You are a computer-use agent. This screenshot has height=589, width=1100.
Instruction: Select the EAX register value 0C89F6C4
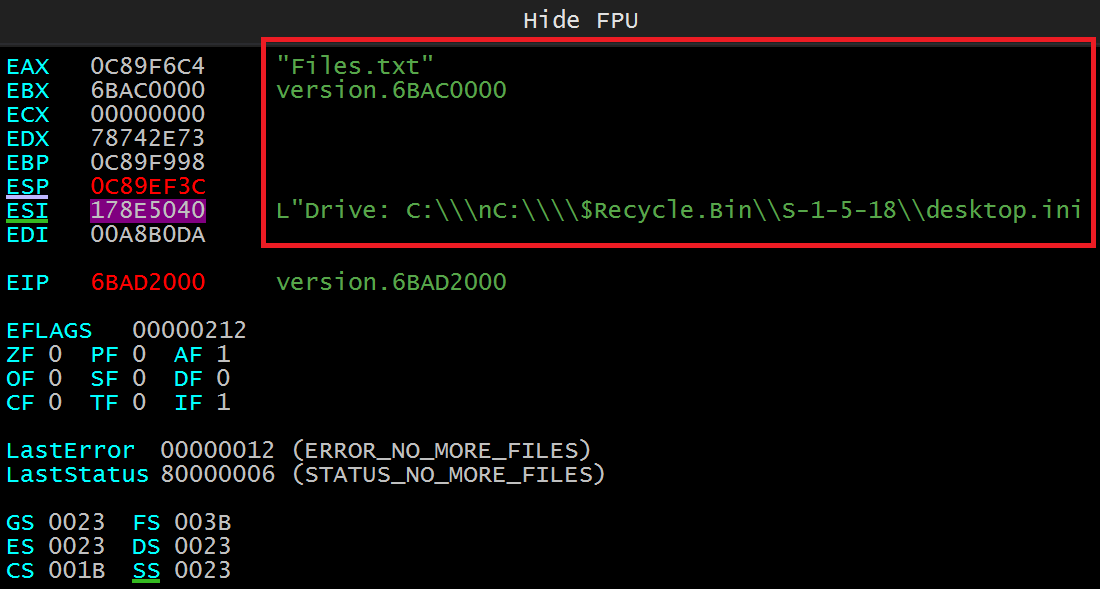(147, 67)
